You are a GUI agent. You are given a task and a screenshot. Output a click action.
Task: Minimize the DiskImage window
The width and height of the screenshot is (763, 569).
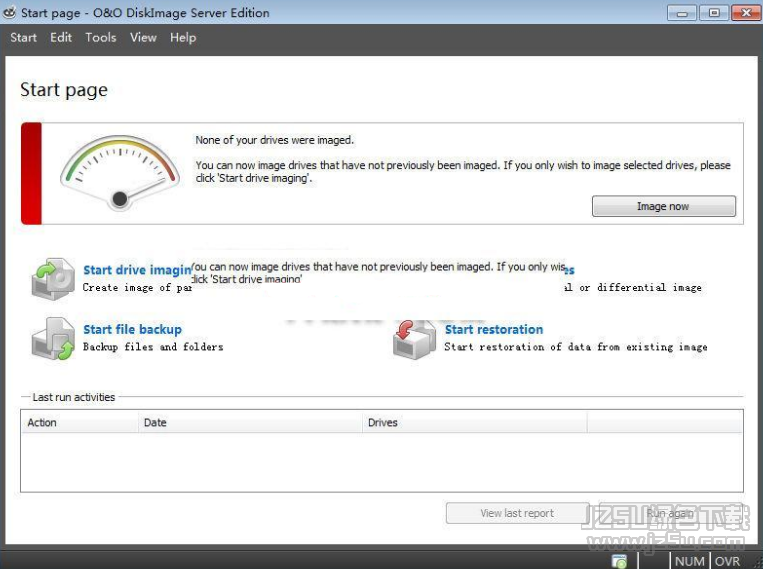point(682,13)
